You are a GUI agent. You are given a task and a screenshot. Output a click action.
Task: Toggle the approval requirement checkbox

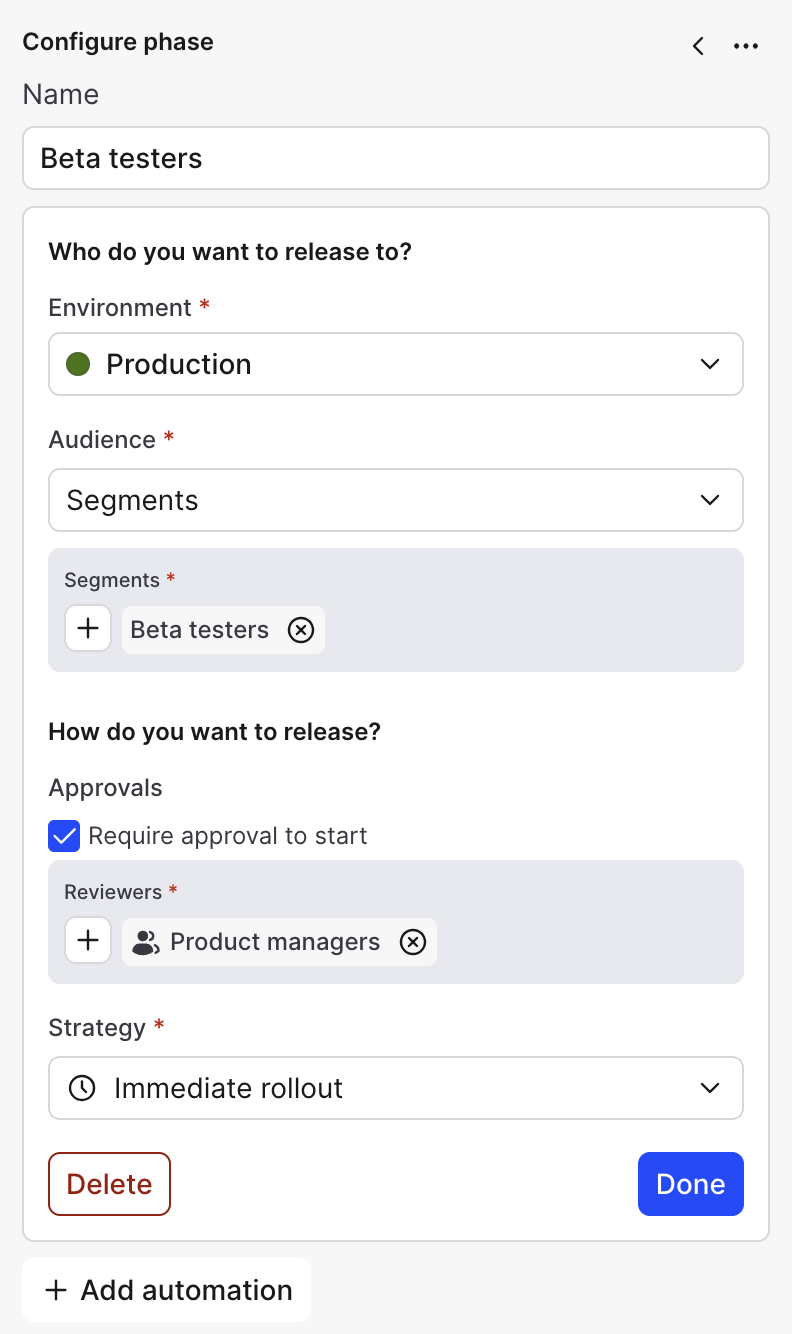(64, 836)
